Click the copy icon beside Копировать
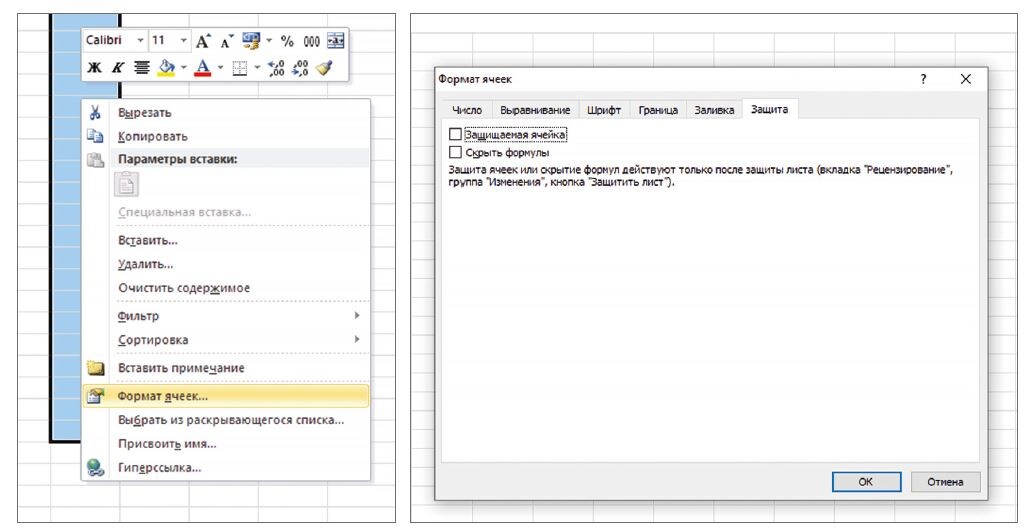This screenshot has height=532, width=1029. pos(96,136)
